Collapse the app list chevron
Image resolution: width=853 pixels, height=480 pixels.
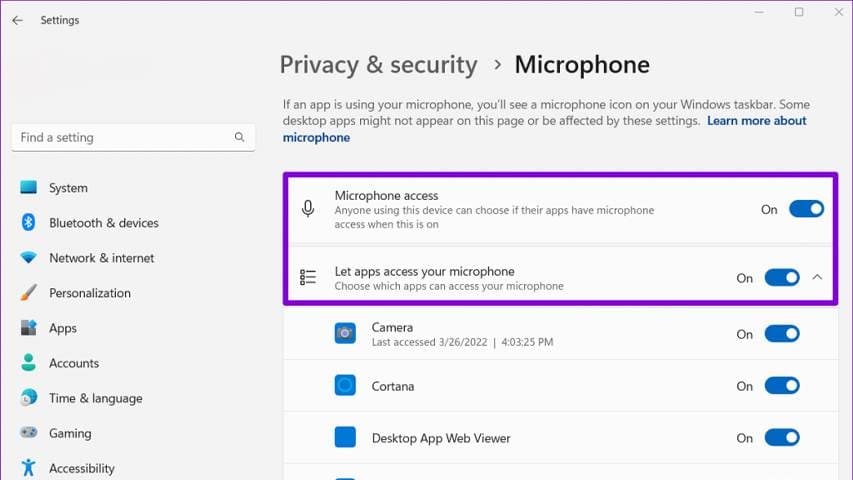(x=817, y=278)
